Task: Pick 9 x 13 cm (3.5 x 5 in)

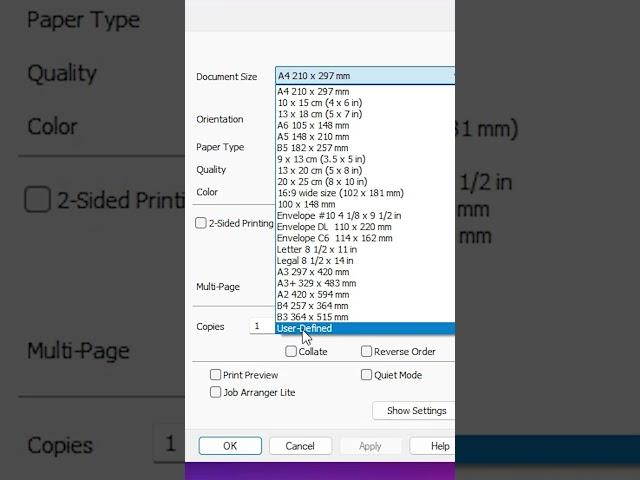Action: tap(365, 159)
